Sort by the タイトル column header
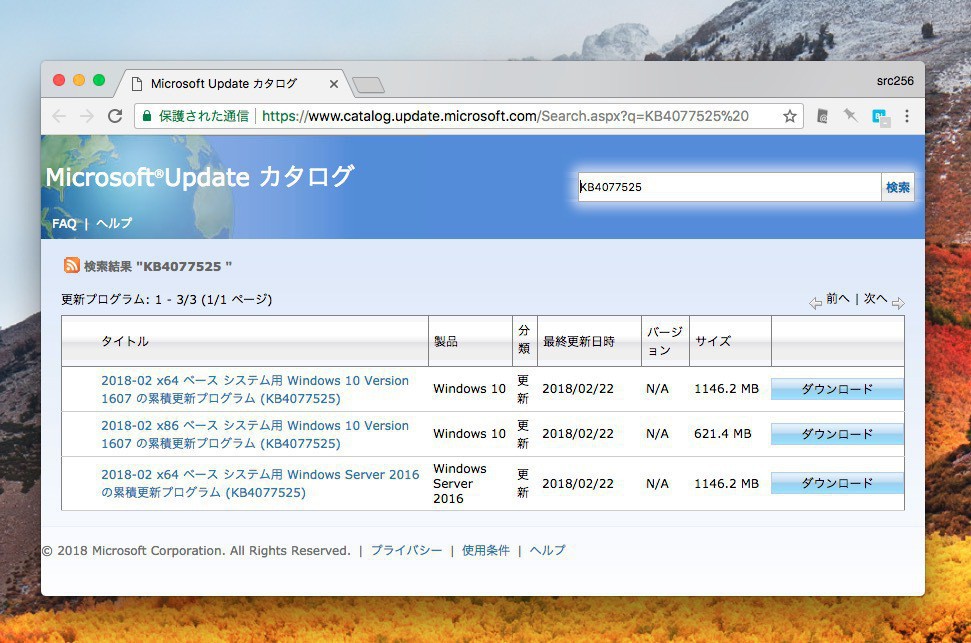Screen dimensions: 971x643 [125, 341]
